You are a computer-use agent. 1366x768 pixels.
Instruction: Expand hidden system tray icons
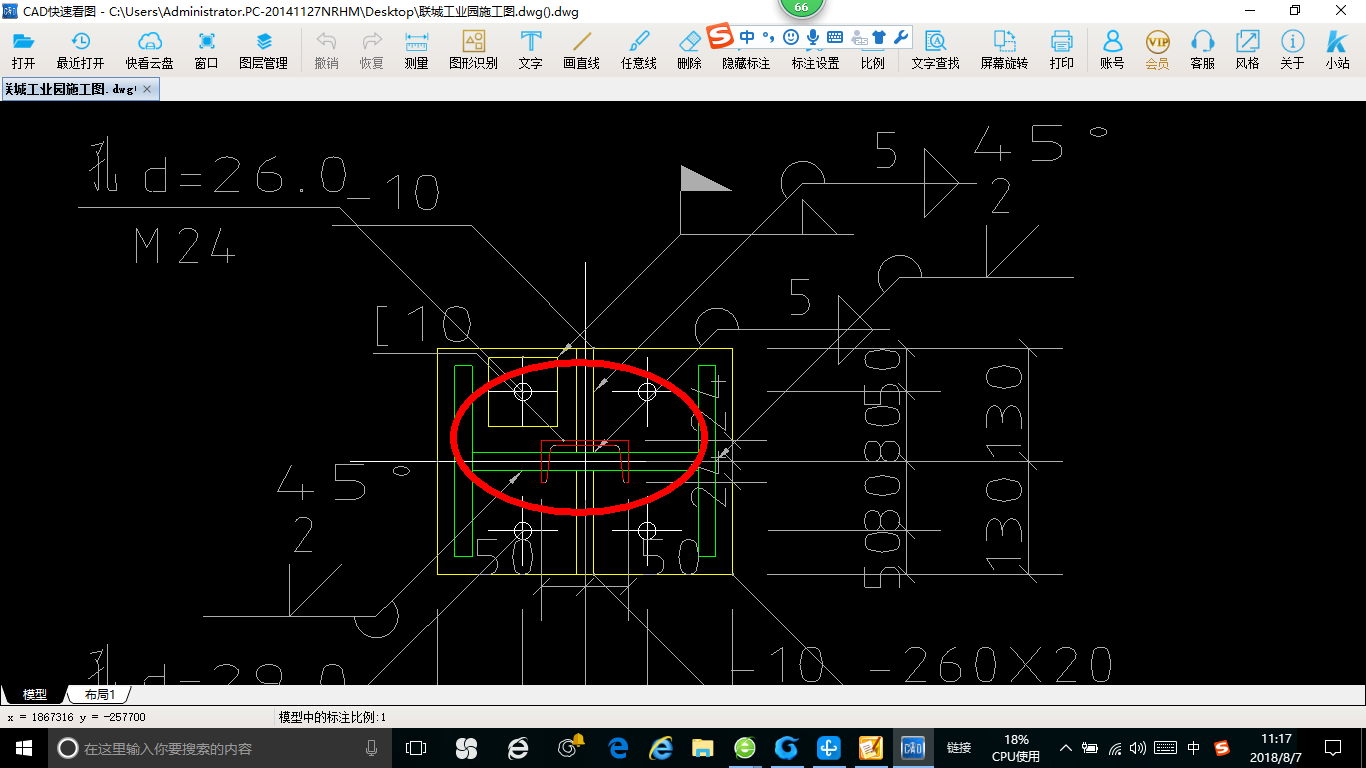(1066, 747)
